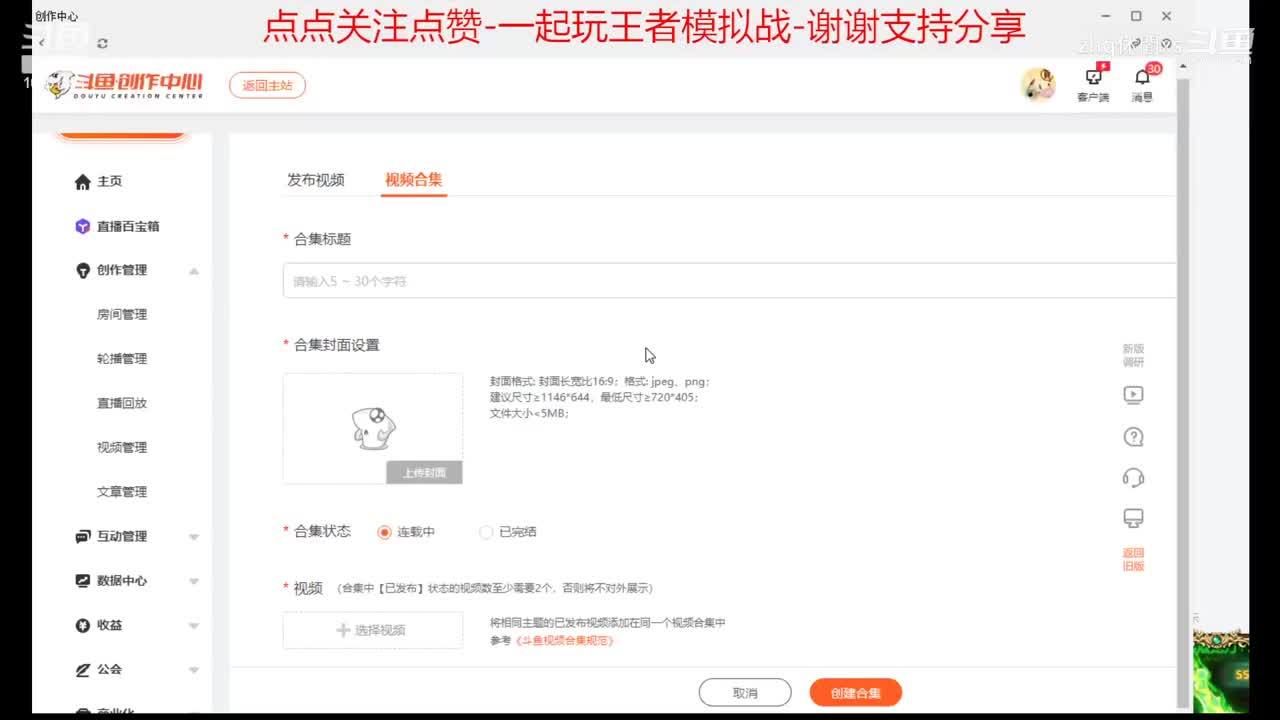Click the 取消 cancel button
1280x720 pixels.
[x=745, y=692]
